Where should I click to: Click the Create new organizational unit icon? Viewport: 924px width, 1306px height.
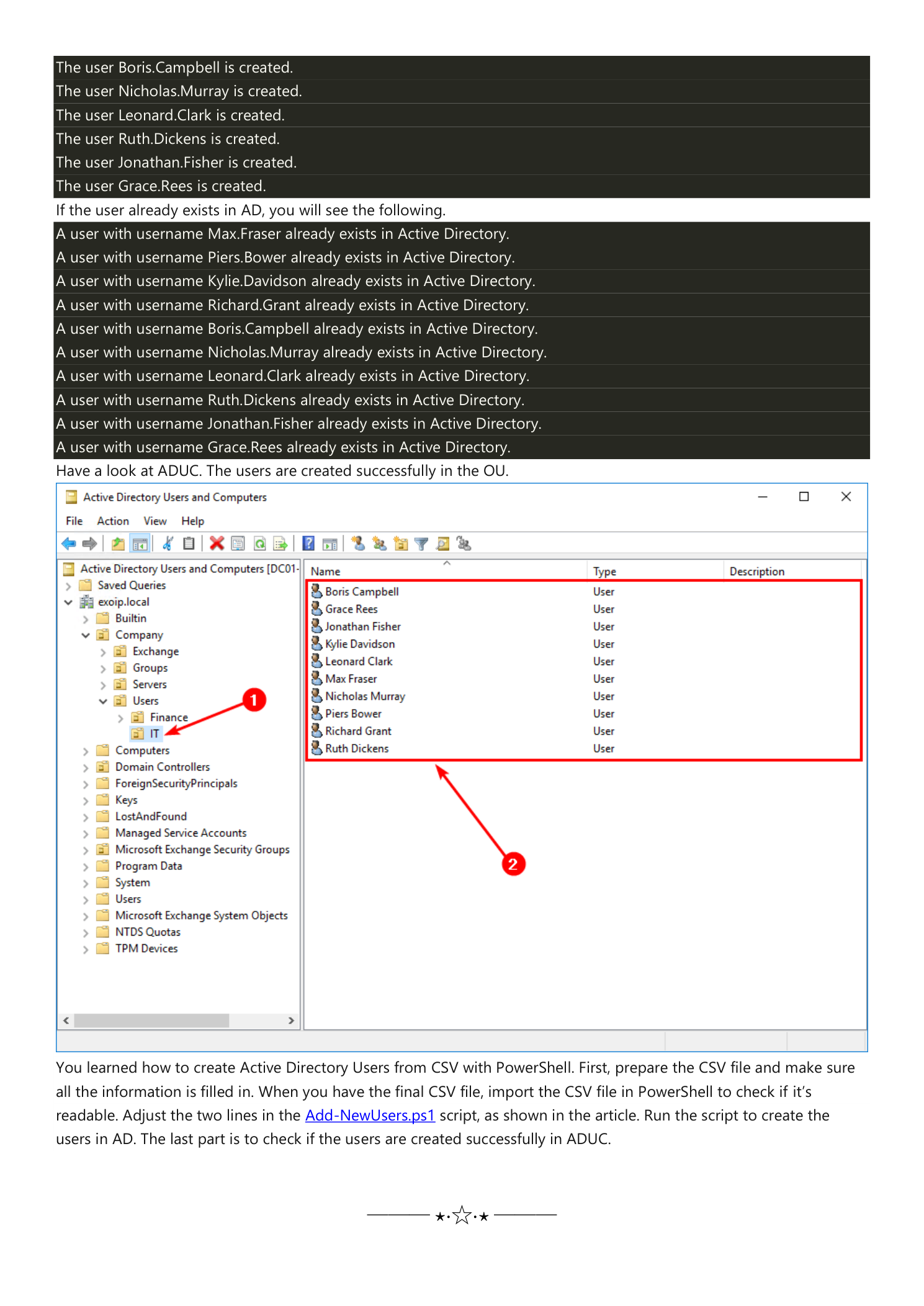tap(401, 544)
